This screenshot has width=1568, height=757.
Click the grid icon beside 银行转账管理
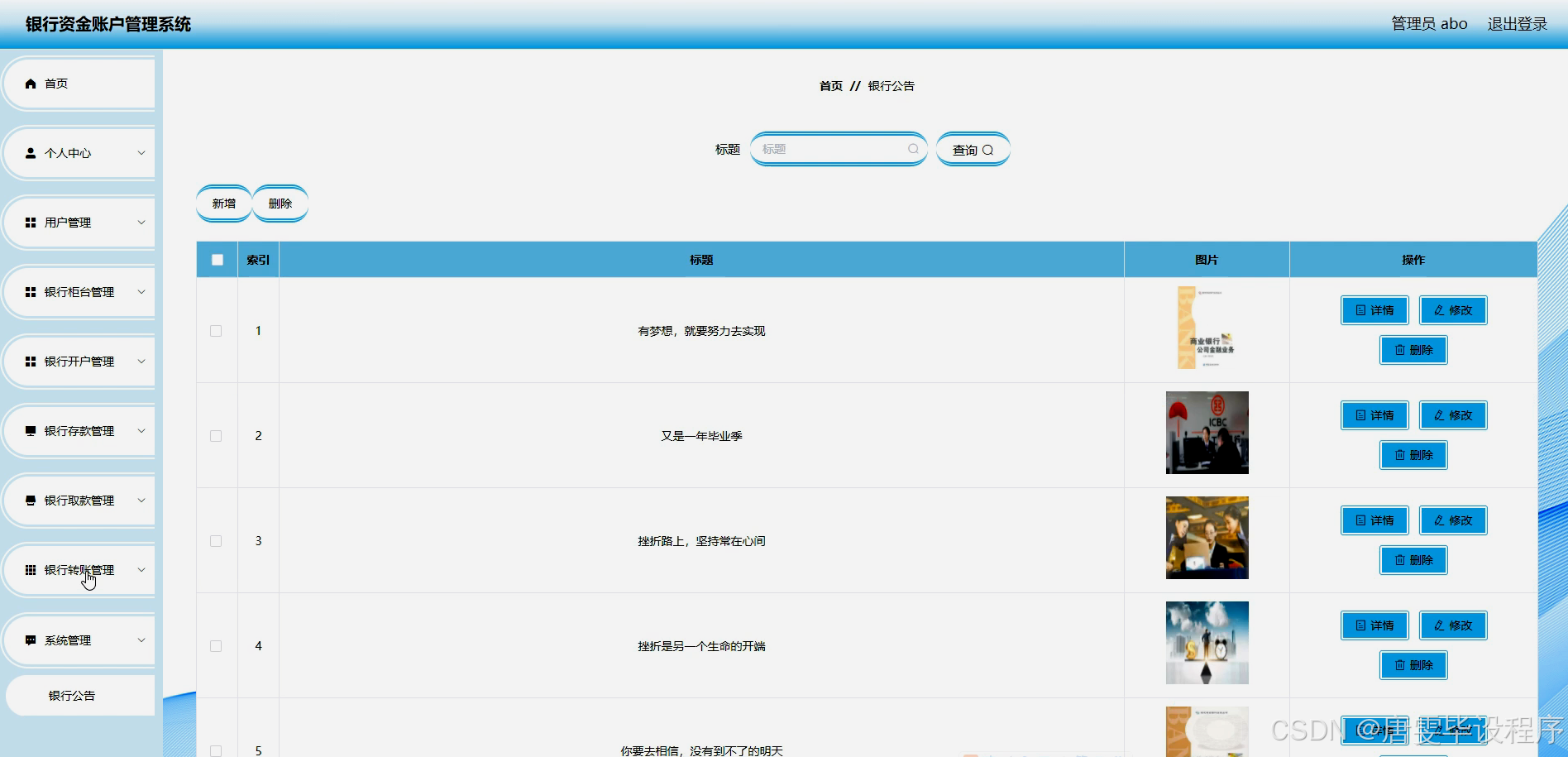pyautogui.click(x=31, y=570)
